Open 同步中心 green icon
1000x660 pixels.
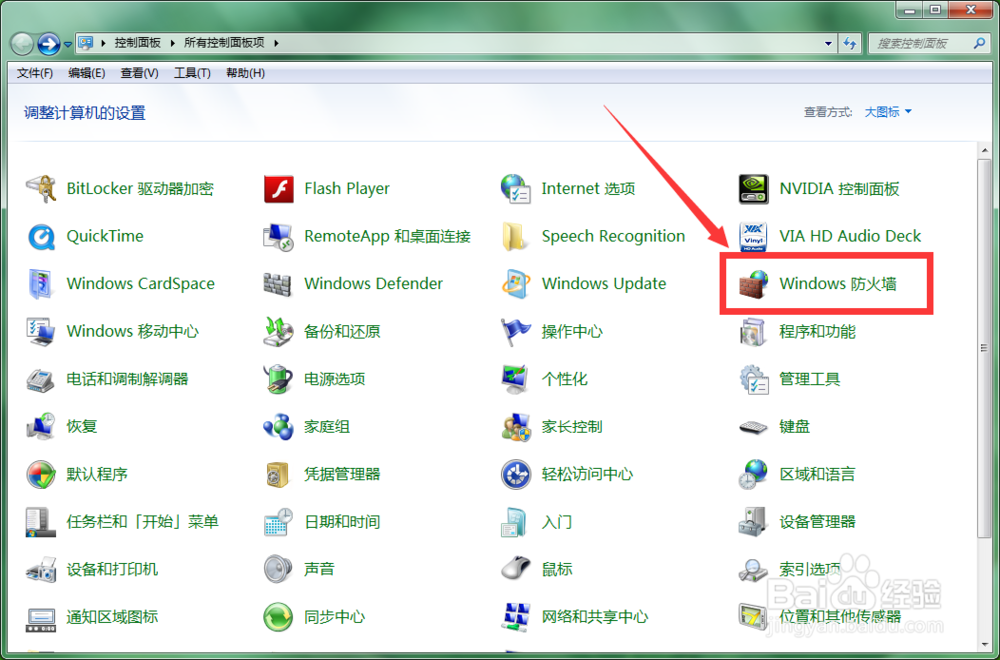click(x=279, y=617)
